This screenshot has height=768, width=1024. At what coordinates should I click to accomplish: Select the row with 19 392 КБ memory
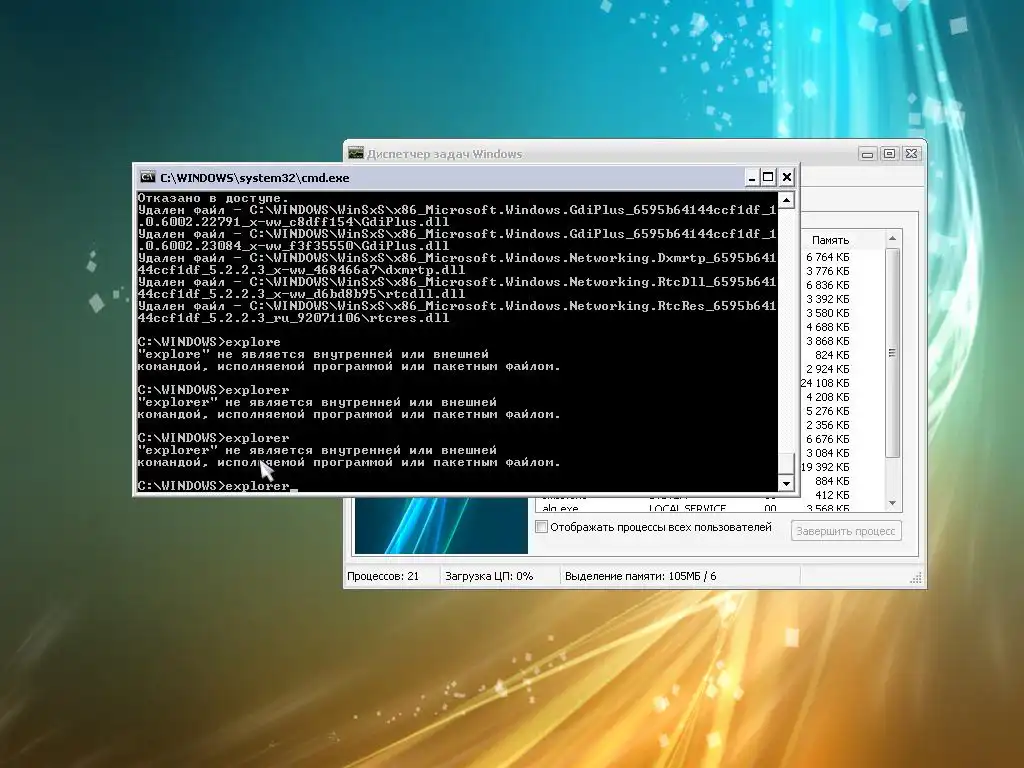coord(825,468)
